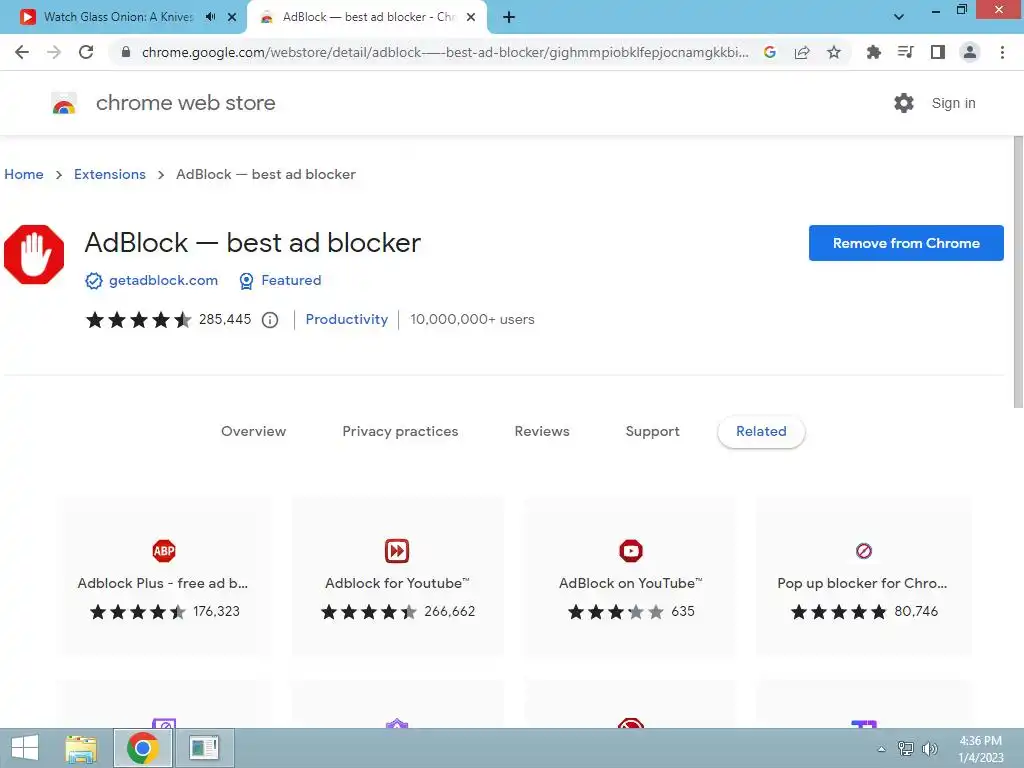
Task: Switch to the Privacy practices tab
Action: point(400,432)
